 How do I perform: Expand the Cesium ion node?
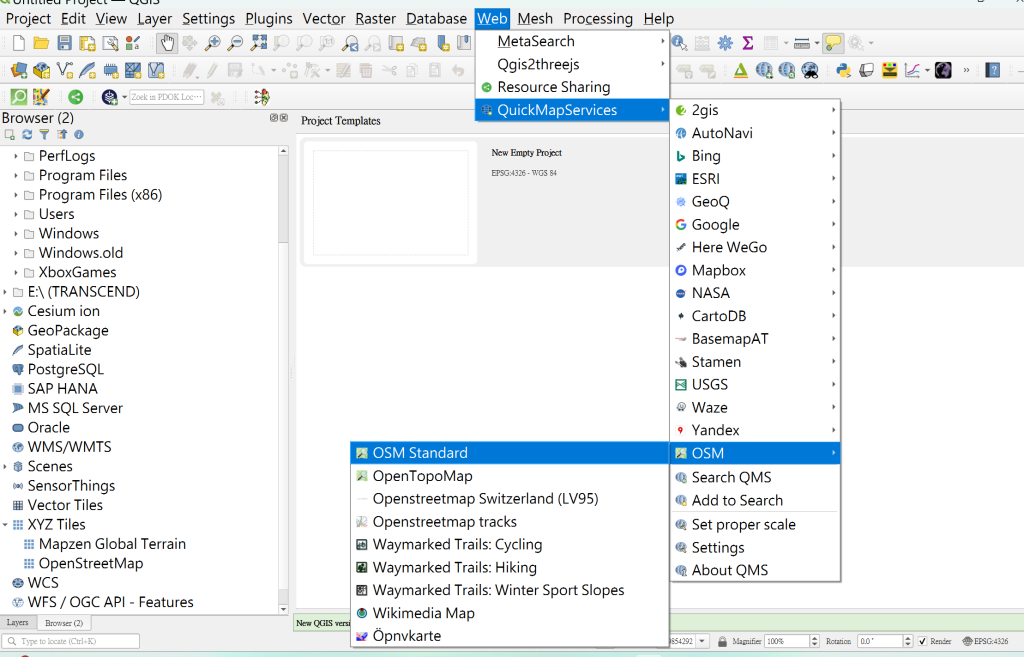(5, 312)
